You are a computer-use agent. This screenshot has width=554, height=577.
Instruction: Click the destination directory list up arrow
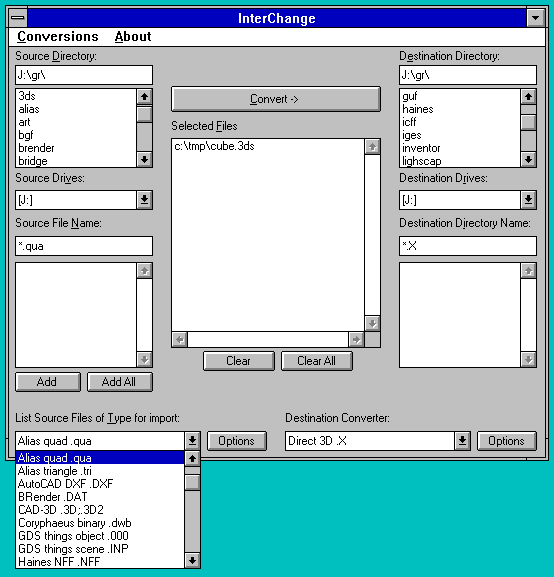point(528,97)
